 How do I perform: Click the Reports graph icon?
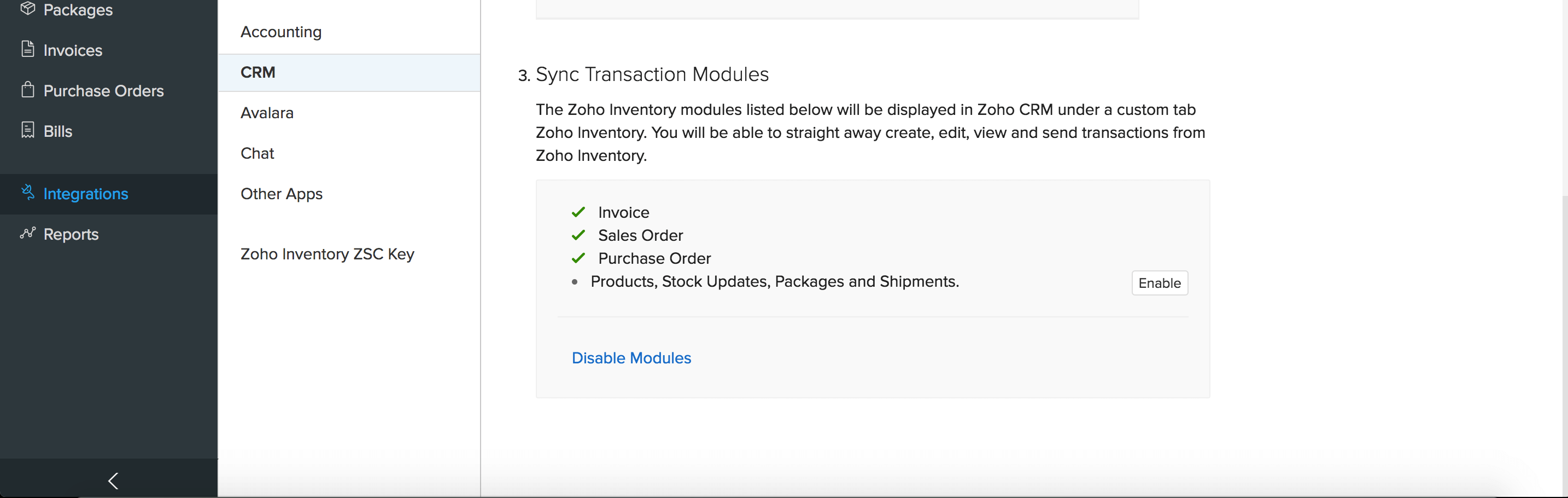[x=27, y=234]
